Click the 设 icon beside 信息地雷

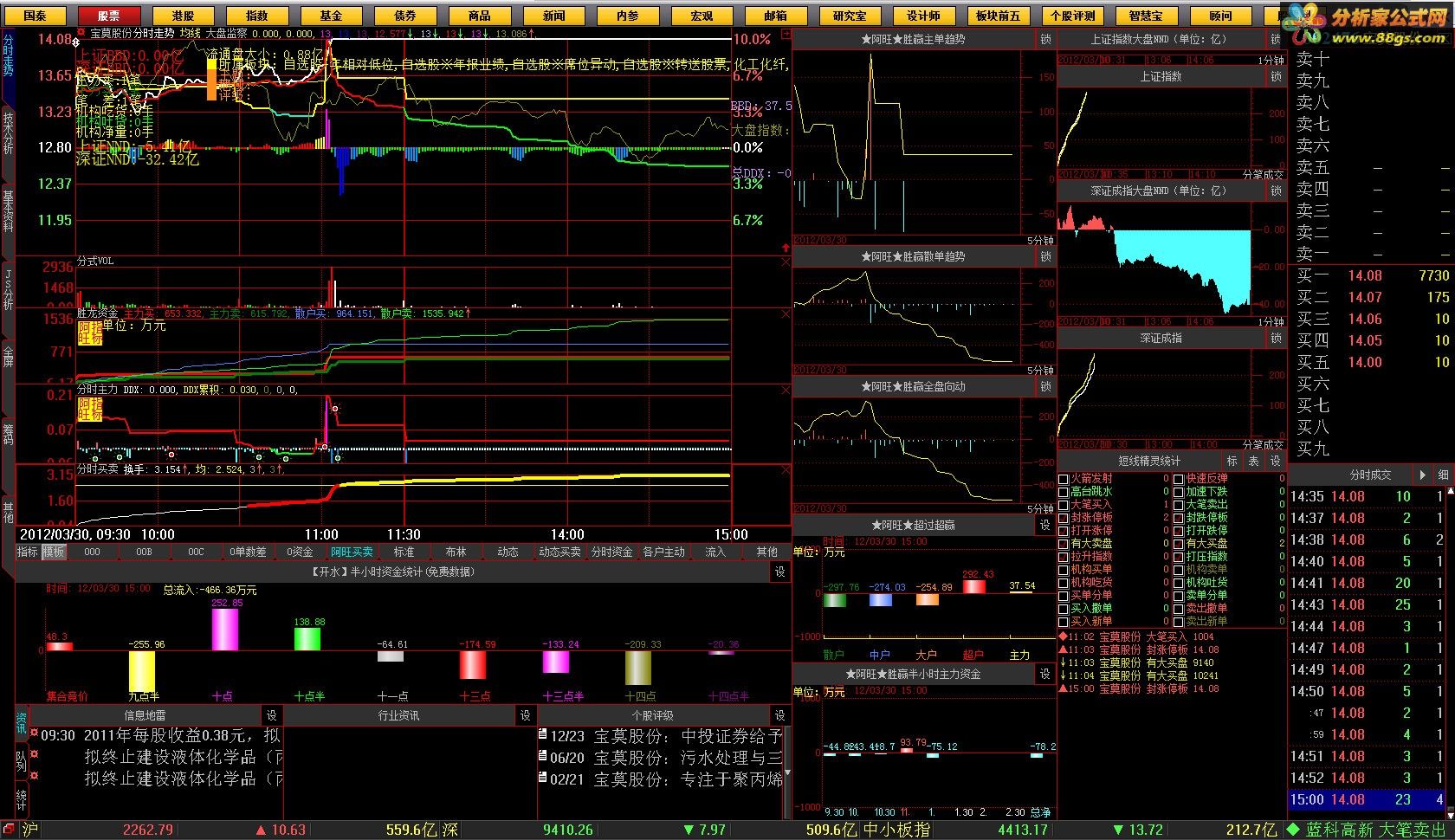(272, 715)
